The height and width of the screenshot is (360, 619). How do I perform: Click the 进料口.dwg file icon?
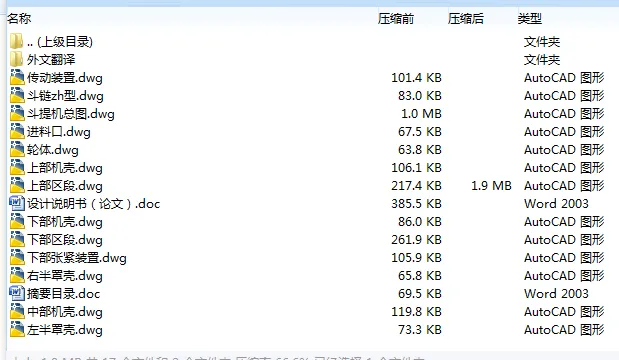pos(17,131)
